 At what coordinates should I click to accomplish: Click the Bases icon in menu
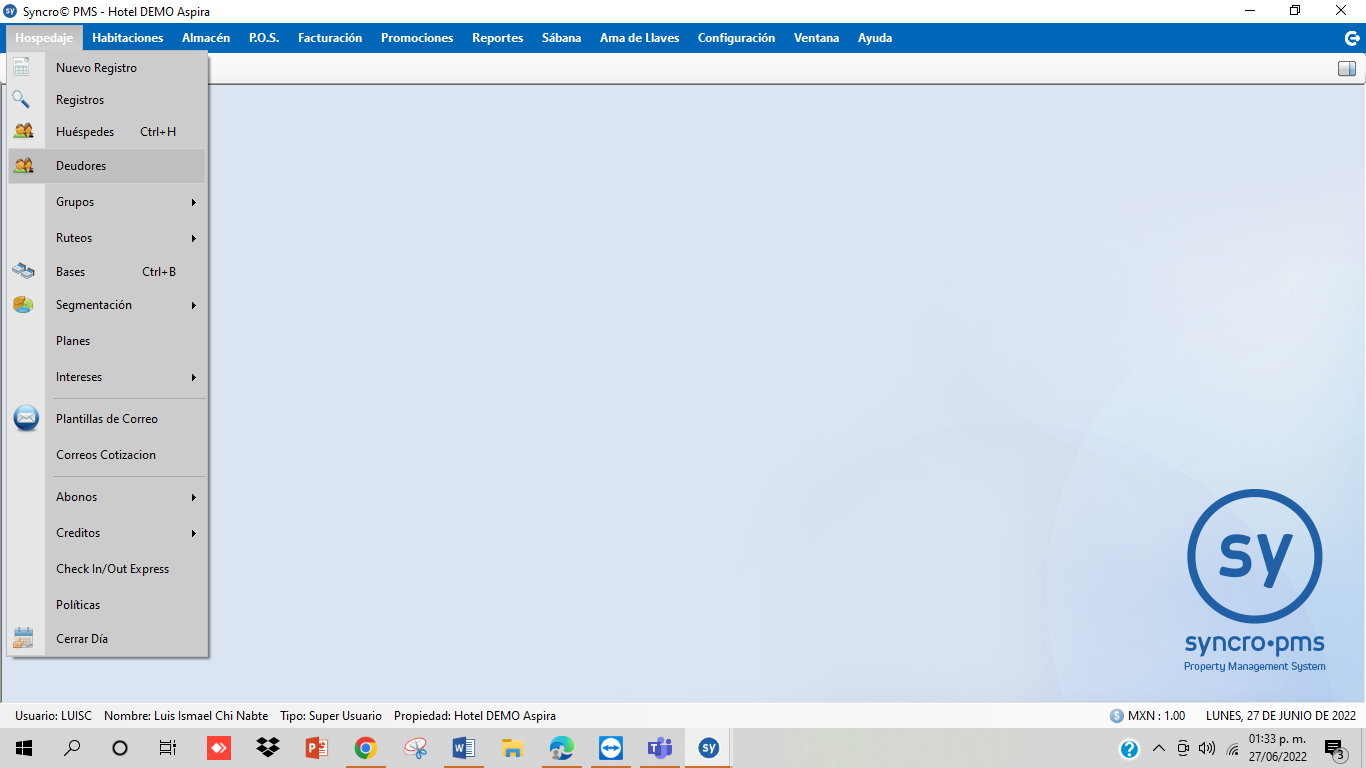23,272
